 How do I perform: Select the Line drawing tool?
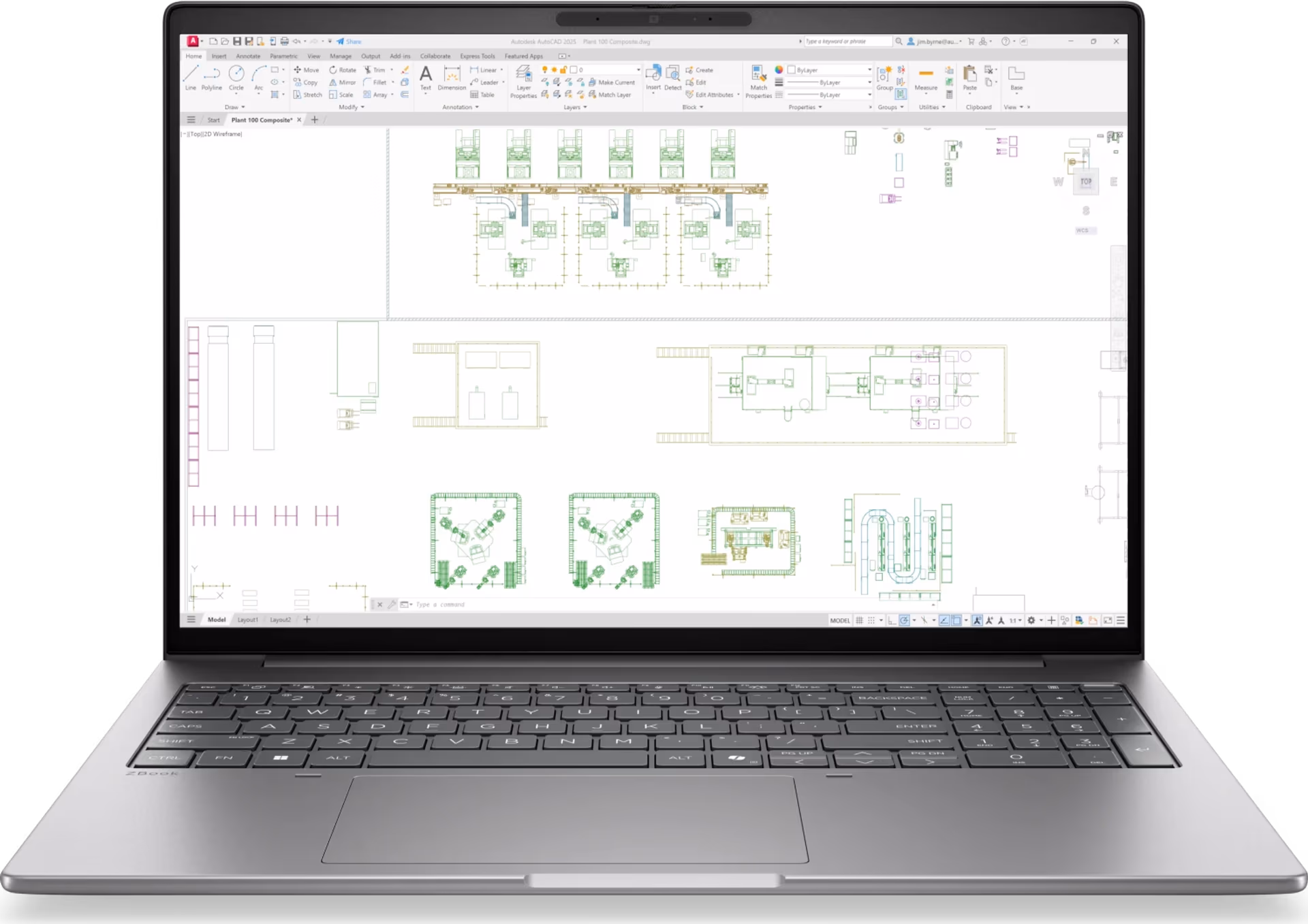coord(191,78)
